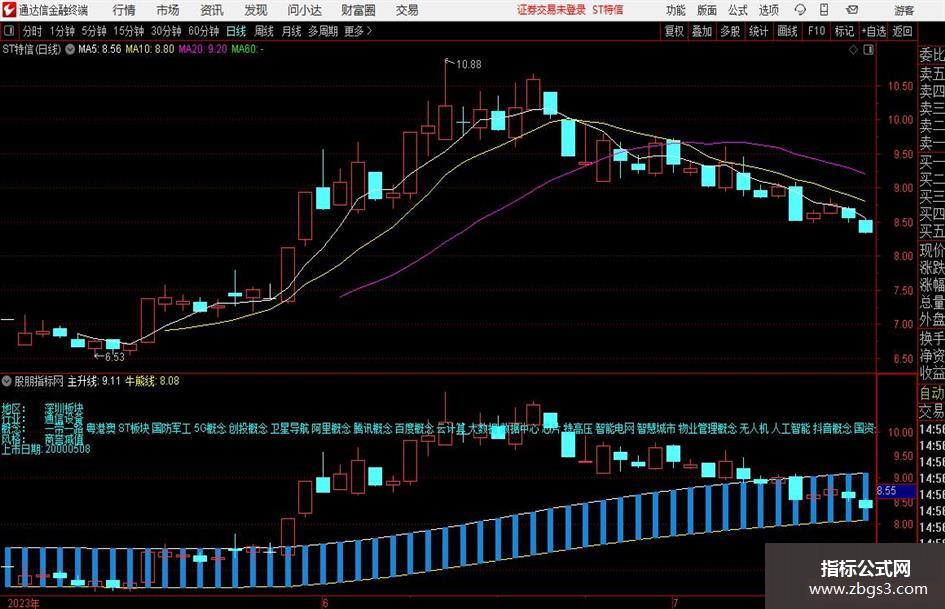Click the MA60 label
Screen dimensions: 945x609
(x=247, y=49)
